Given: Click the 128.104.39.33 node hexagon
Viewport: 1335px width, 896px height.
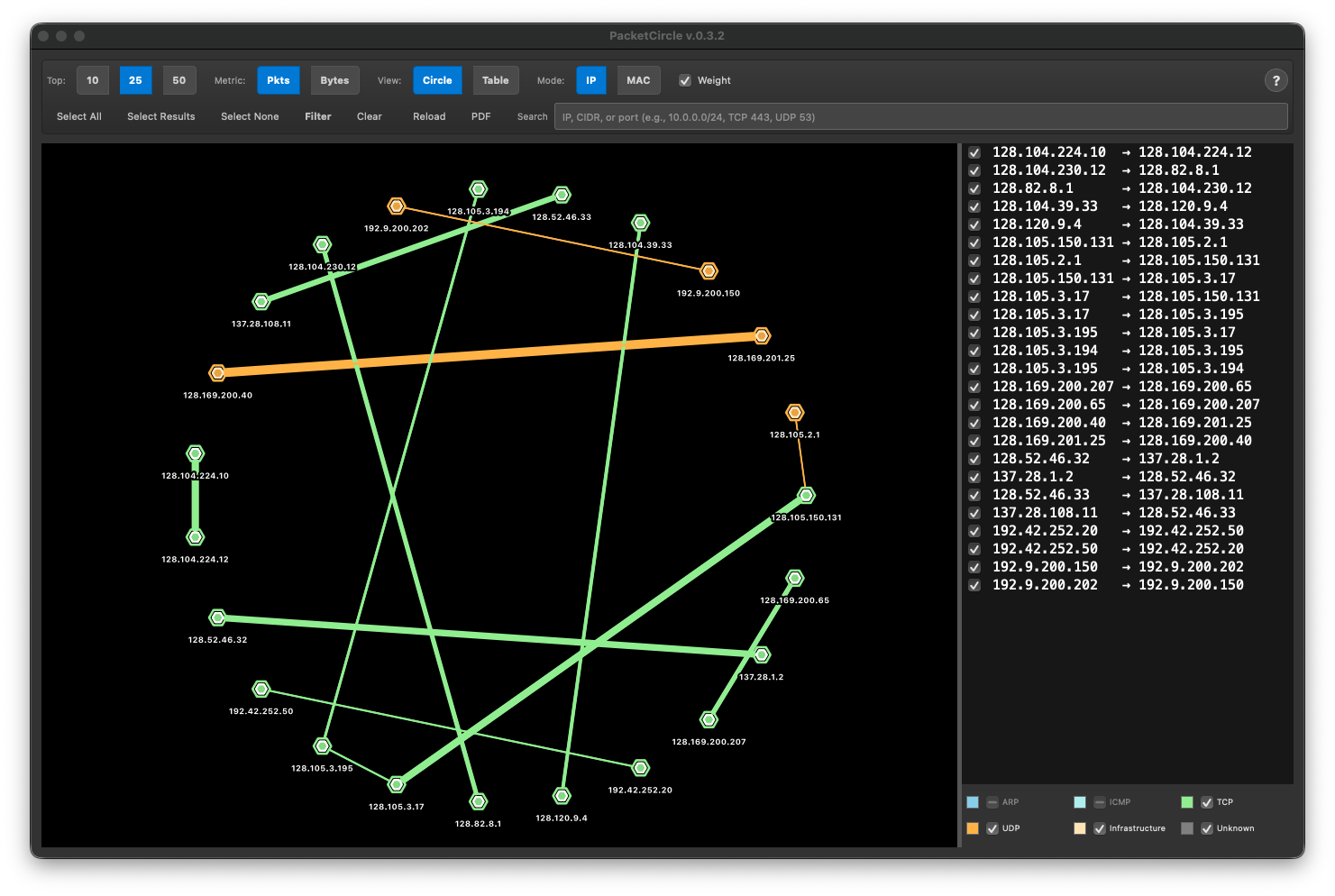Looking at the screenshot, I should [x=640, y=223].
